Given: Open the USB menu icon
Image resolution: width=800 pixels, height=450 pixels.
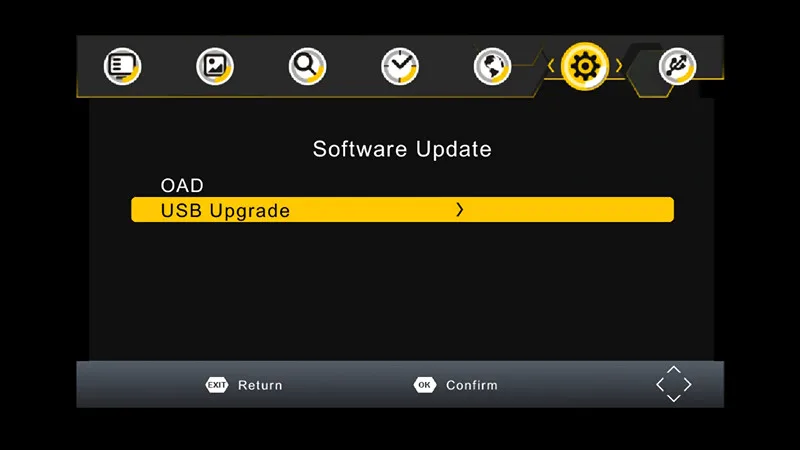Looking at the screenshot, I should point(677,66).
